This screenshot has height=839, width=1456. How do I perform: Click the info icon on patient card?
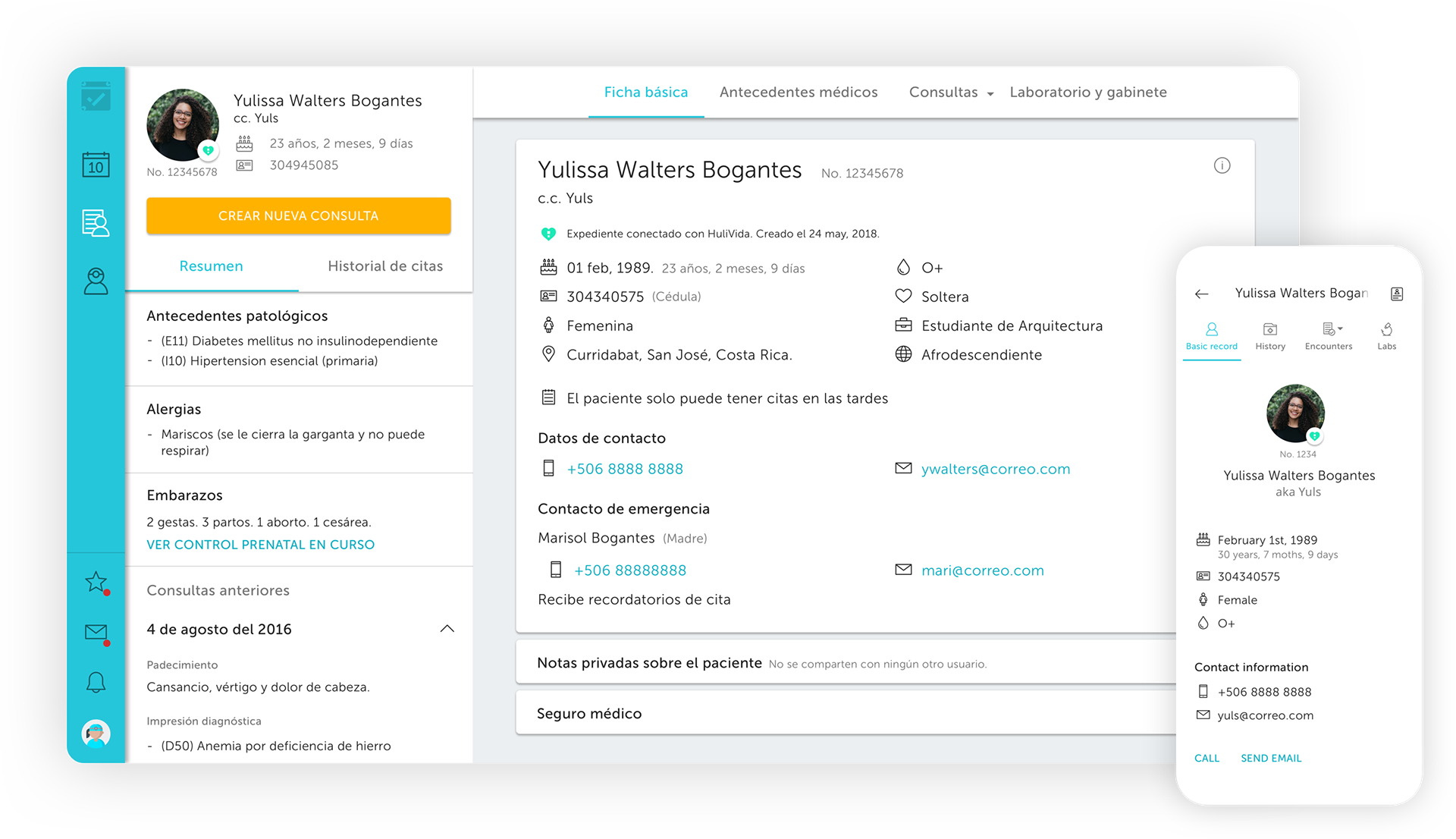1222,165
